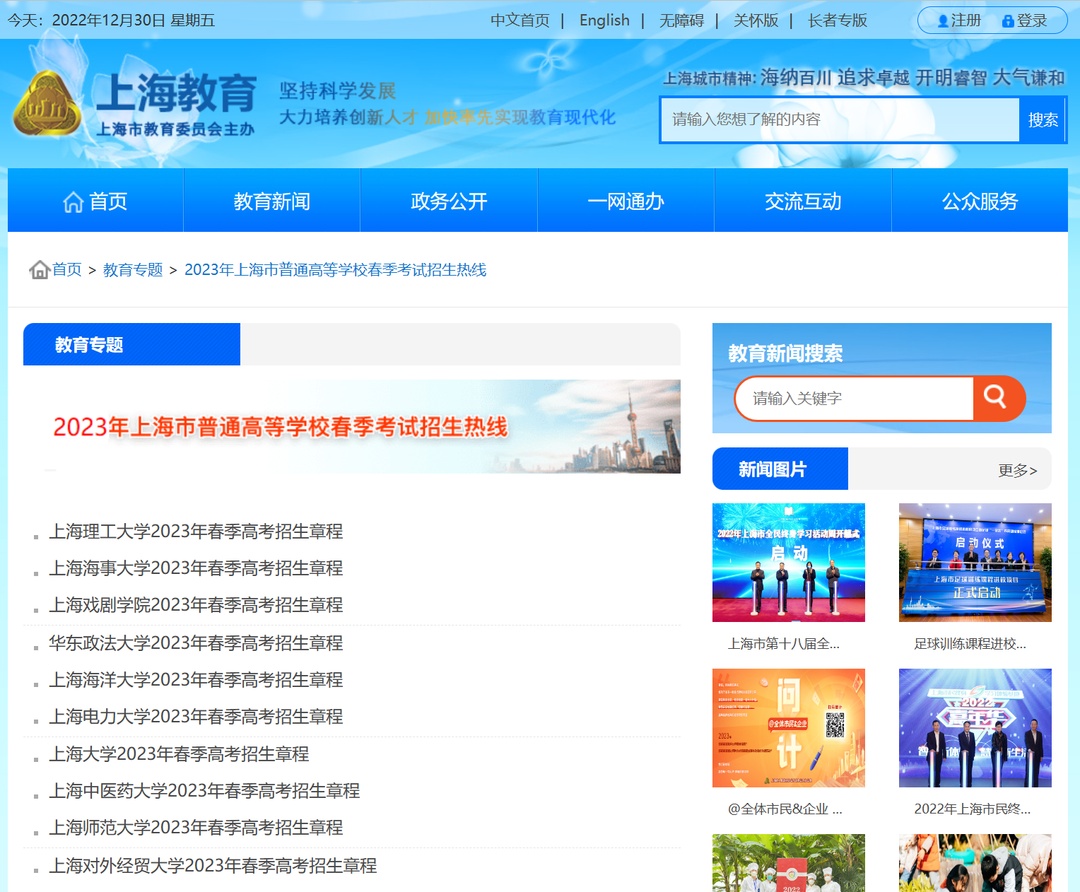Open 上海中医药大学2023年春季高考招生章程
Image resolution: width=1080 pixels, height=892 pixels.
204,790
